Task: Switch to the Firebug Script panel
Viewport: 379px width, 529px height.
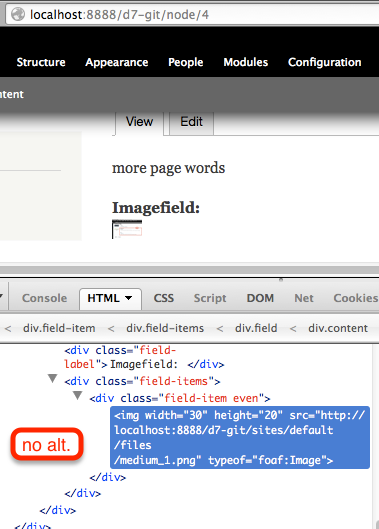Action: point(210,298)
